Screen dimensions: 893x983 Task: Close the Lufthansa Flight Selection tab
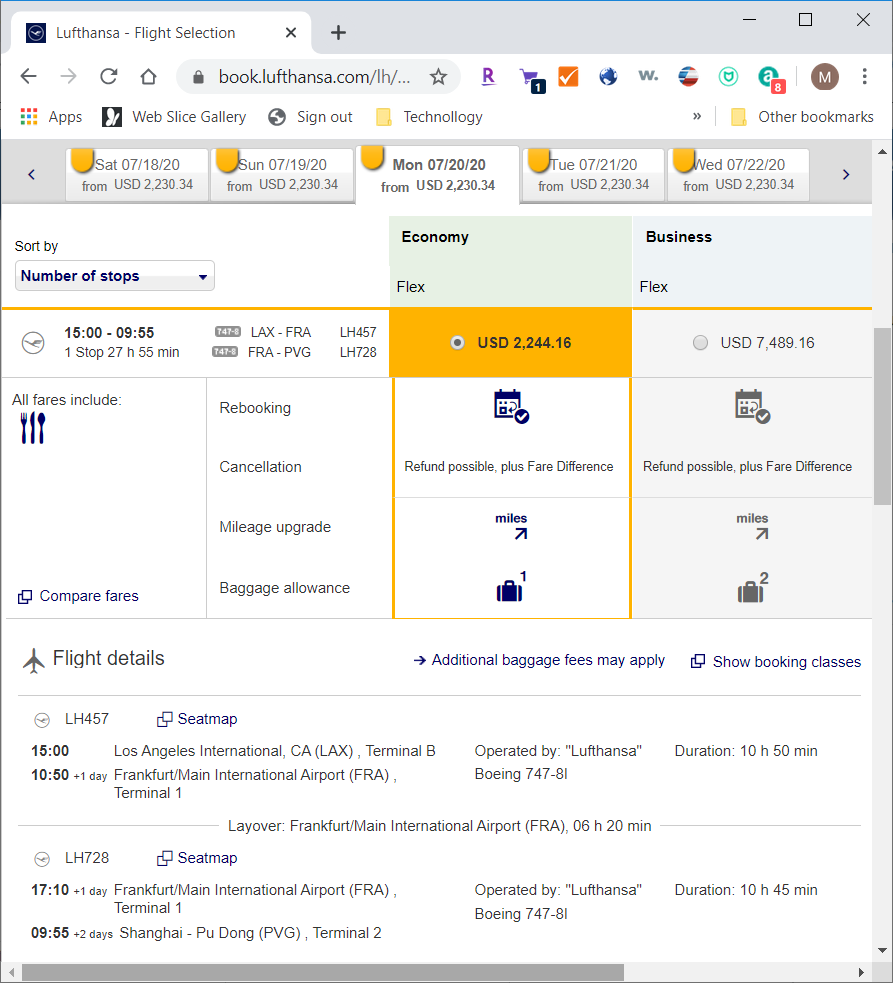pos(291,33)
